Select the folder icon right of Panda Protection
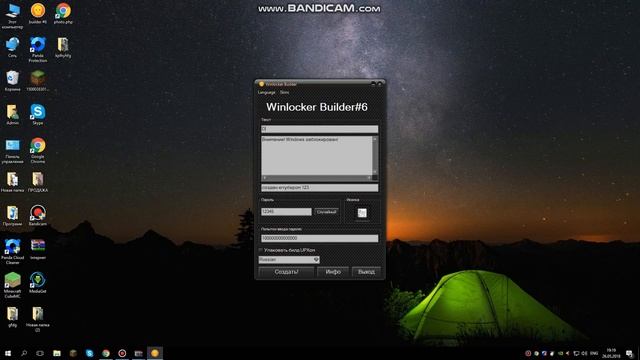The height and width of the screenshot is (360, 640). [63, 47]
